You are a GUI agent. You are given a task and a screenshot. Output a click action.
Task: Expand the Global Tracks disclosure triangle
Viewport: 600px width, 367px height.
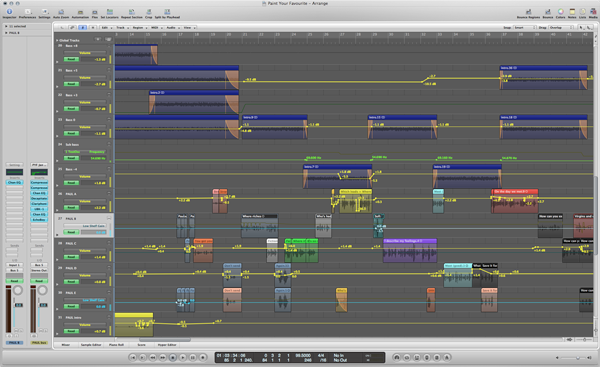(57, 40)
